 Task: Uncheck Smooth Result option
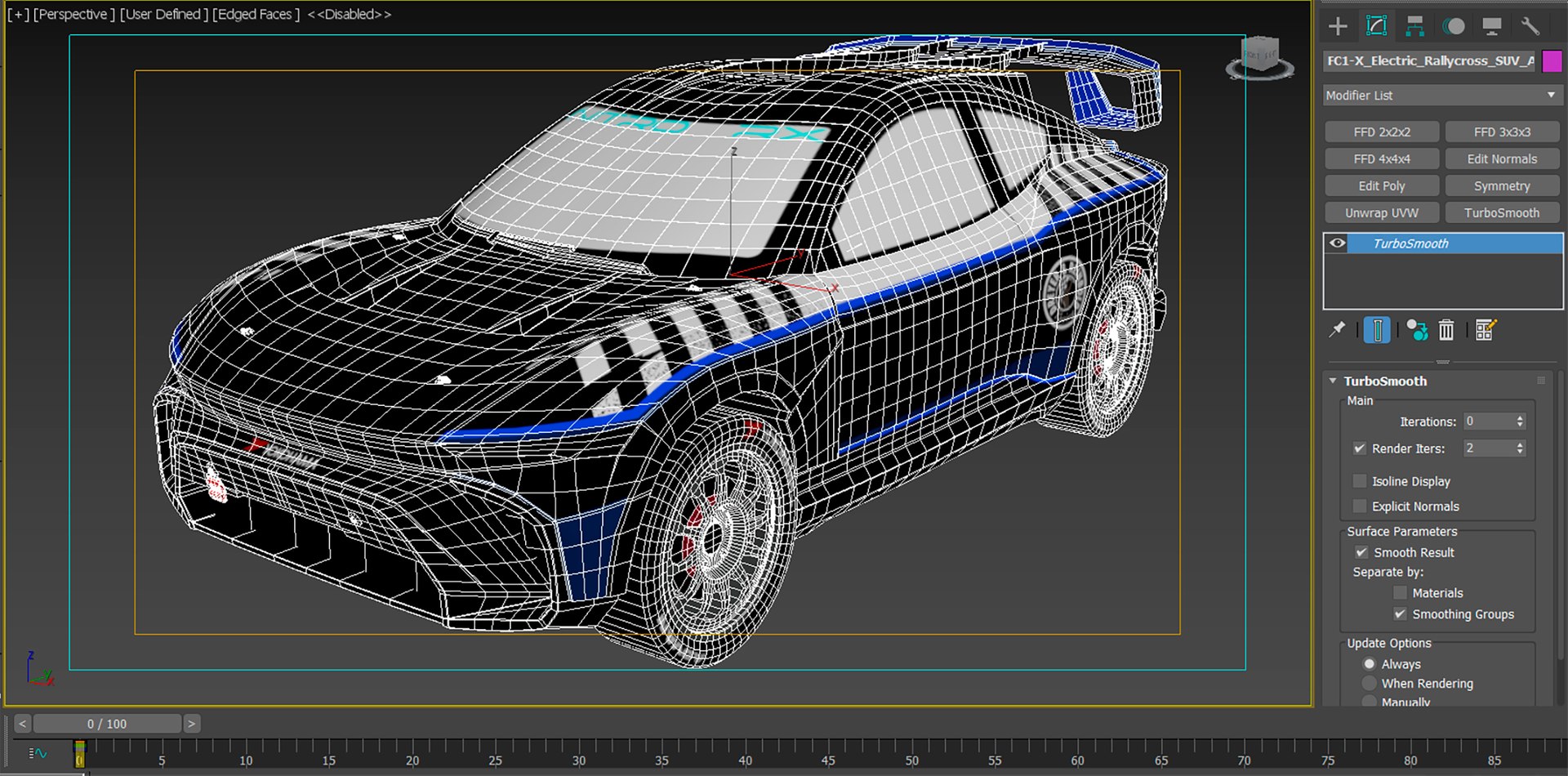coord(1361,552)
